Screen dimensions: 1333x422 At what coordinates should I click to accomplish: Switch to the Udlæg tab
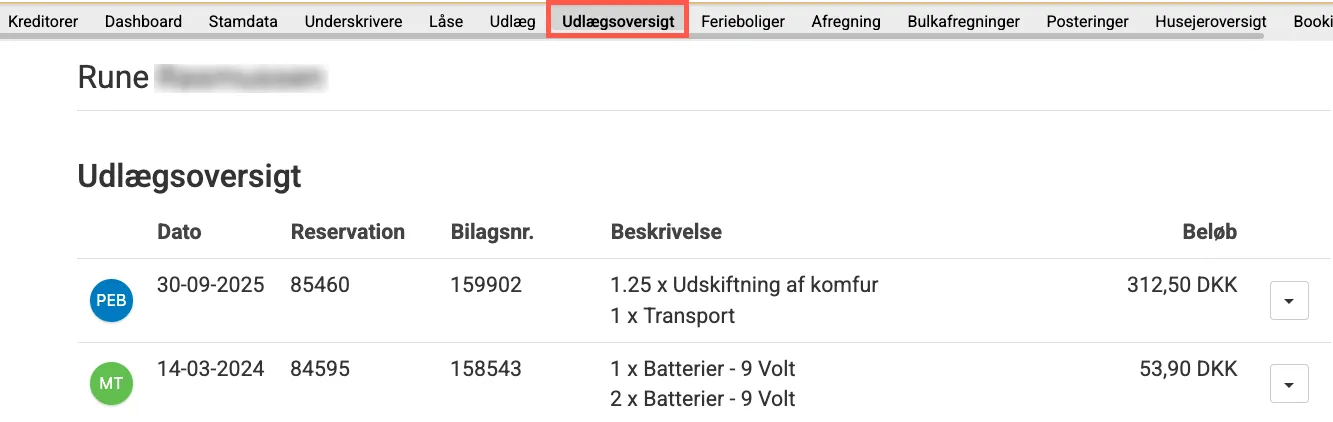pyautogui.click(x=513, y=21)
